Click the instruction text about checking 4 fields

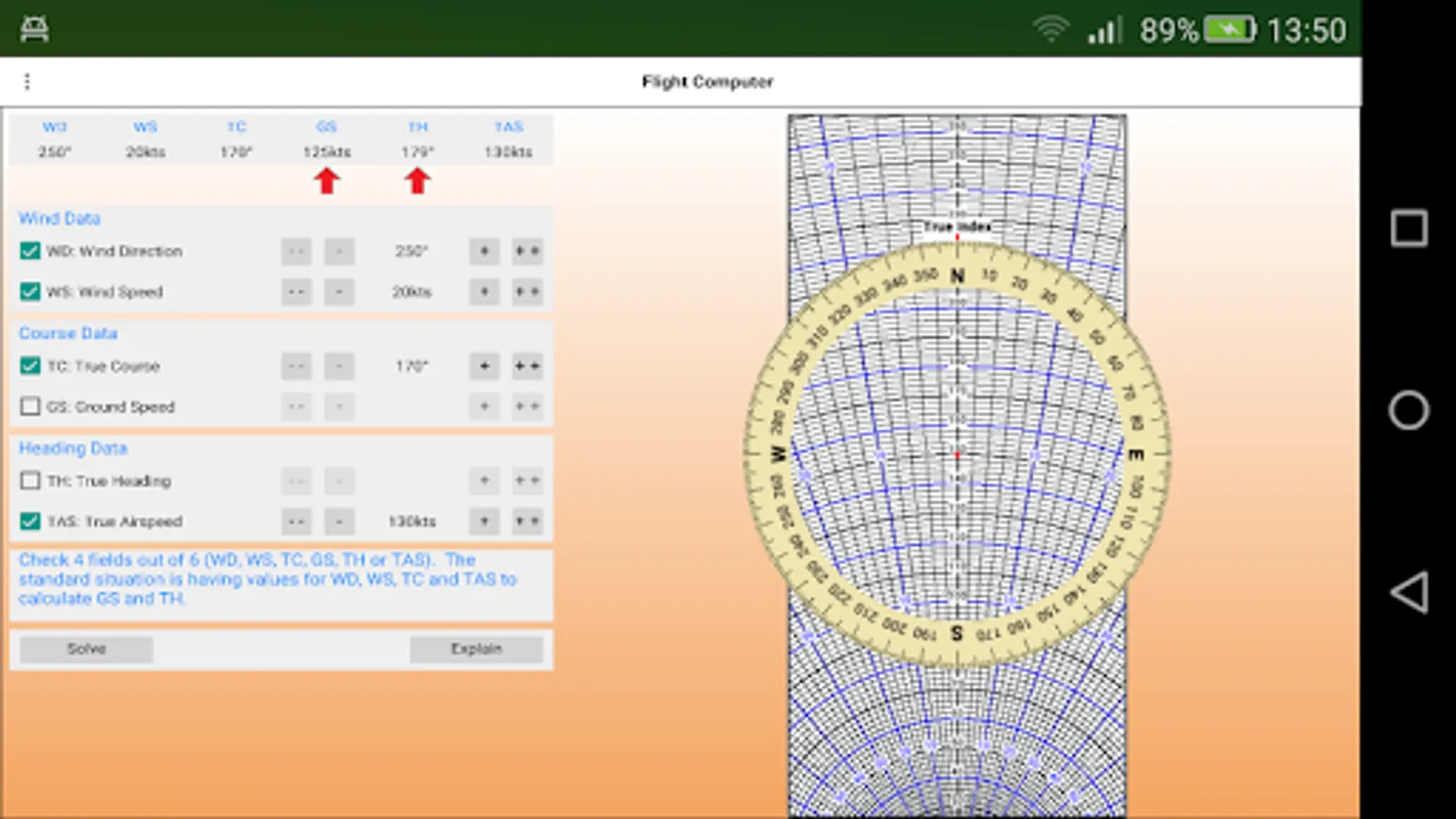[268, 579]
